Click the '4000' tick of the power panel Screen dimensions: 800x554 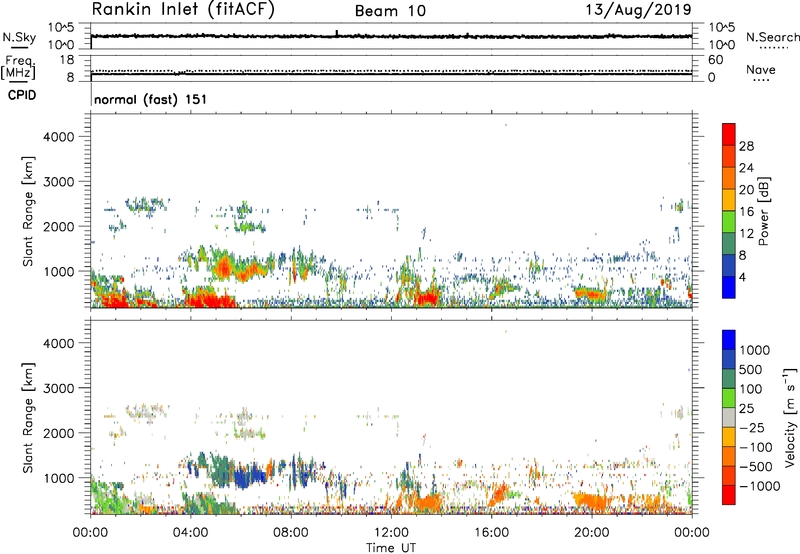pos(59,137)
